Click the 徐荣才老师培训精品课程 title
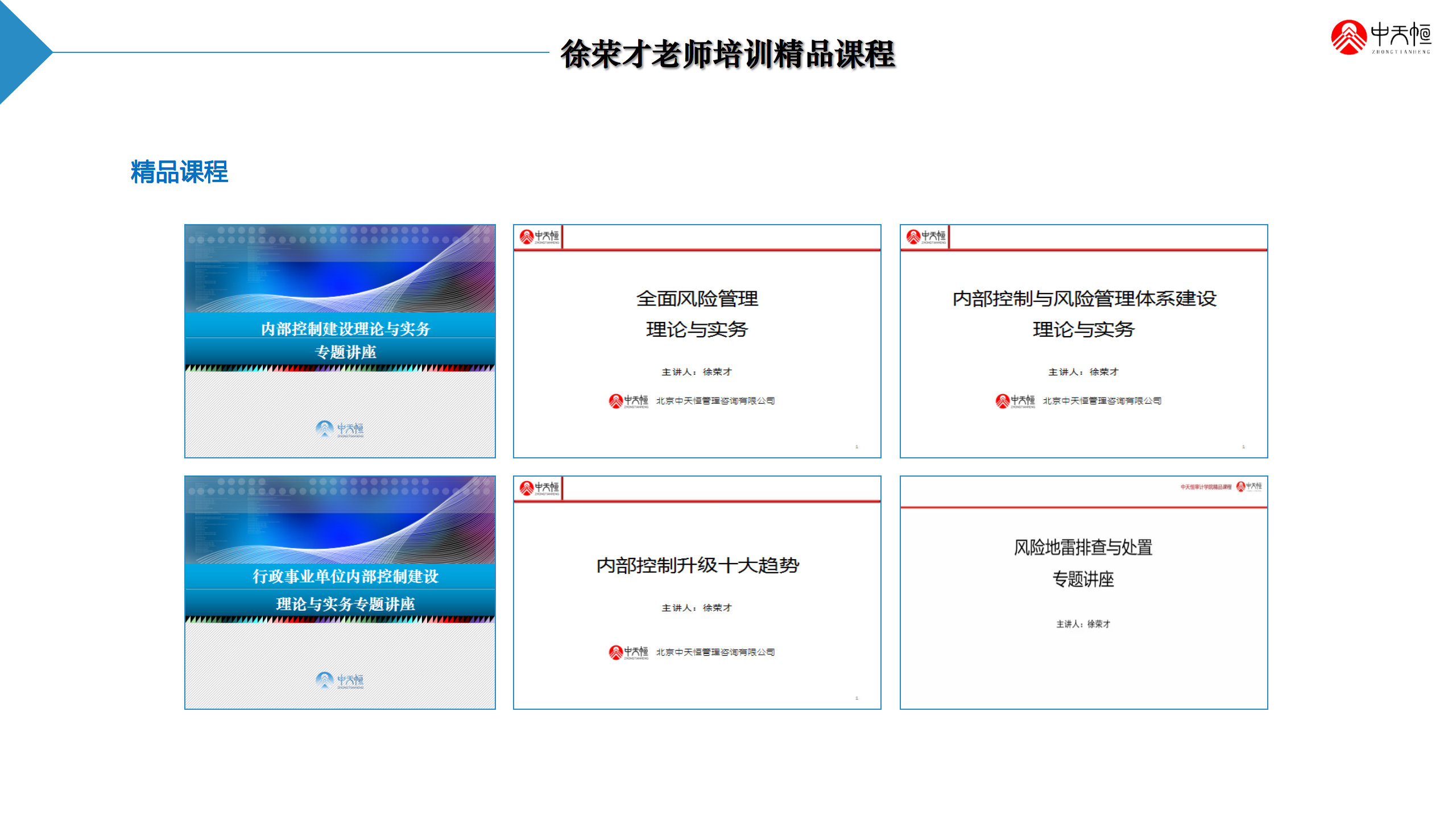1456x819 pixels. pos(727,55)
